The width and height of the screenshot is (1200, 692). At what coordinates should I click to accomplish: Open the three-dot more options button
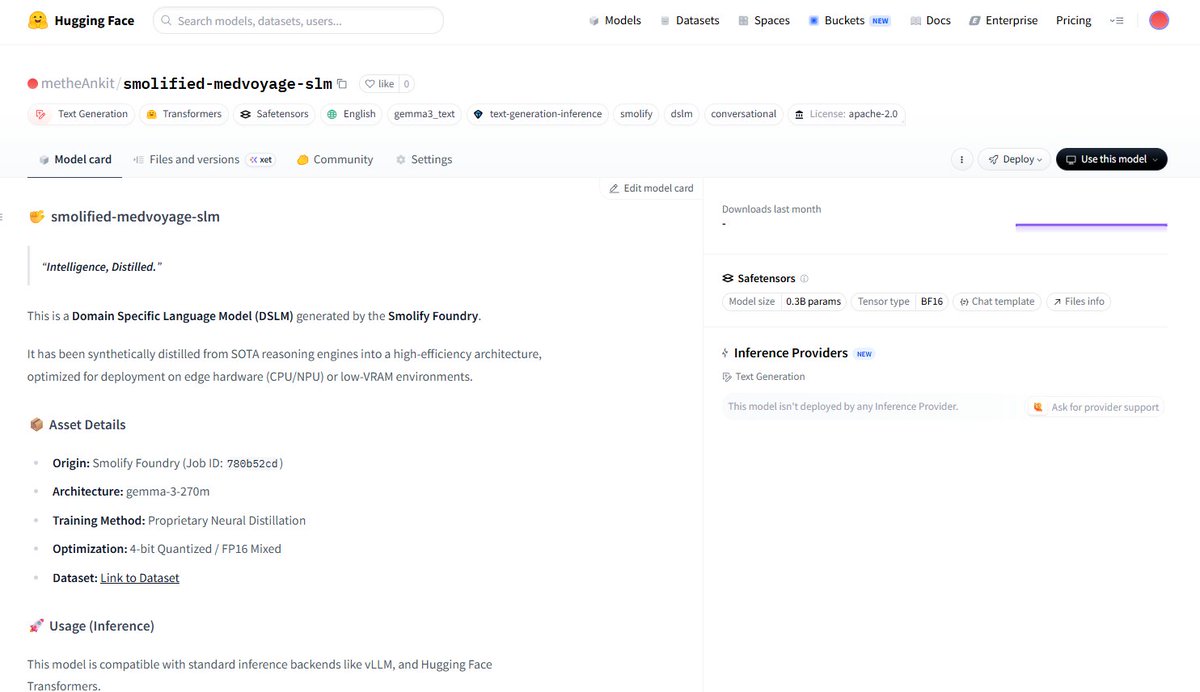961,159
